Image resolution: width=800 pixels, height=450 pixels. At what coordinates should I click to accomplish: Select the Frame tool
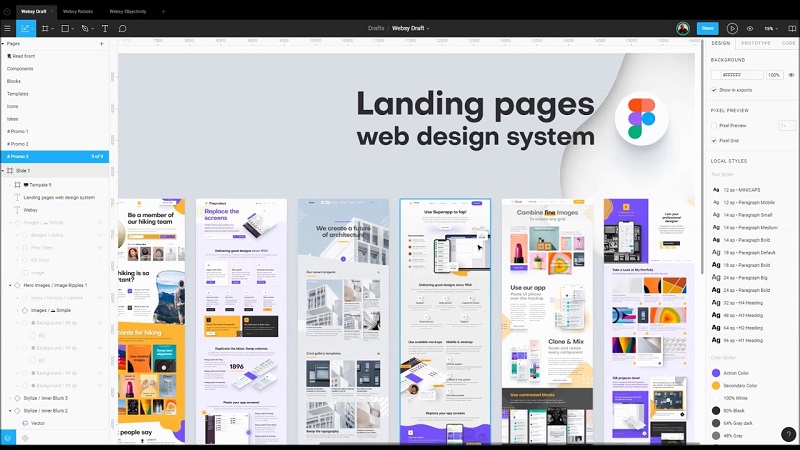click(45, 28)
